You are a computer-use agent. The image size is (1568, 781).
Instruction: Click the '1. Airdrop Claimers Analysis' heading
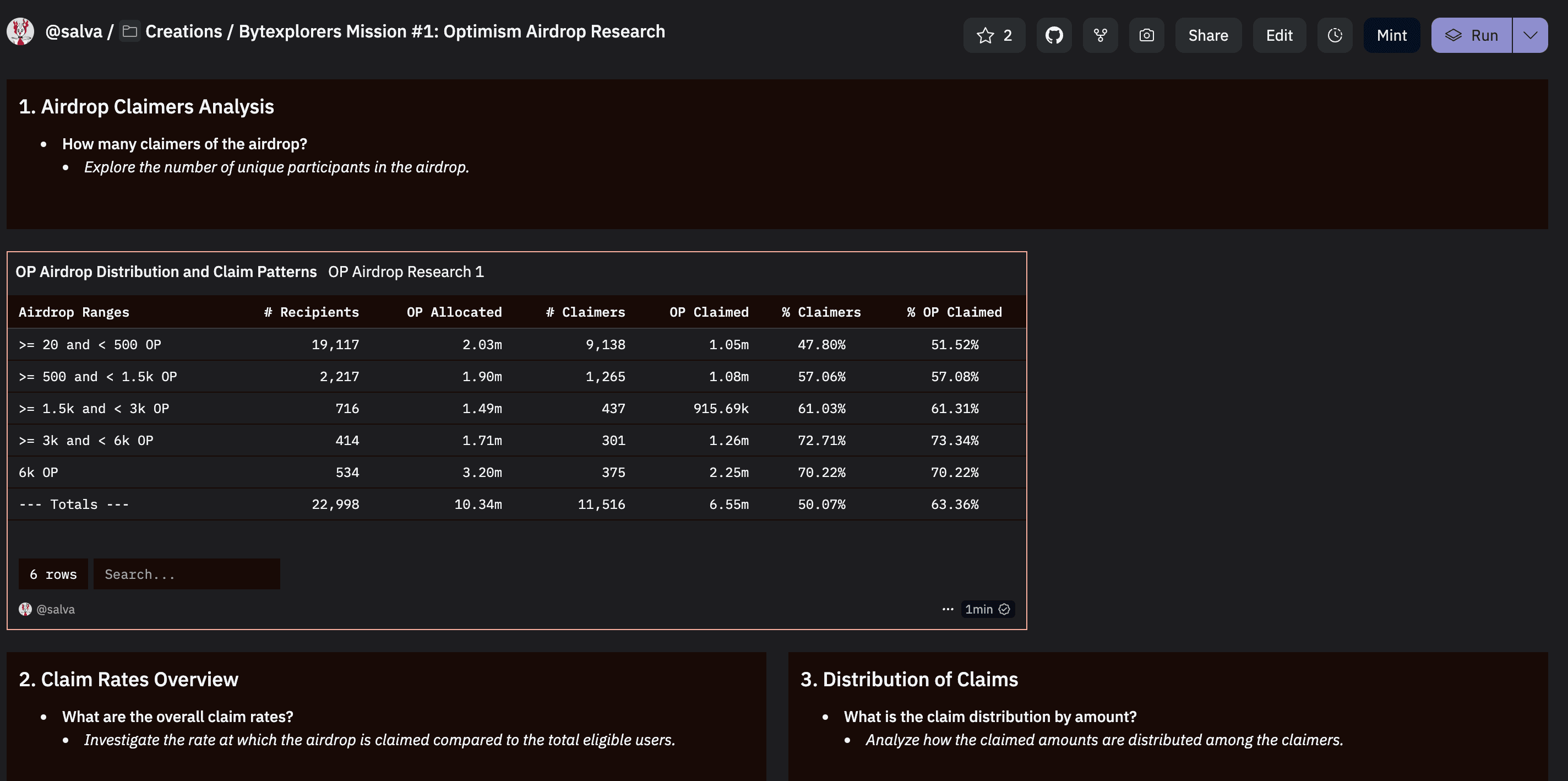[146, 106]
